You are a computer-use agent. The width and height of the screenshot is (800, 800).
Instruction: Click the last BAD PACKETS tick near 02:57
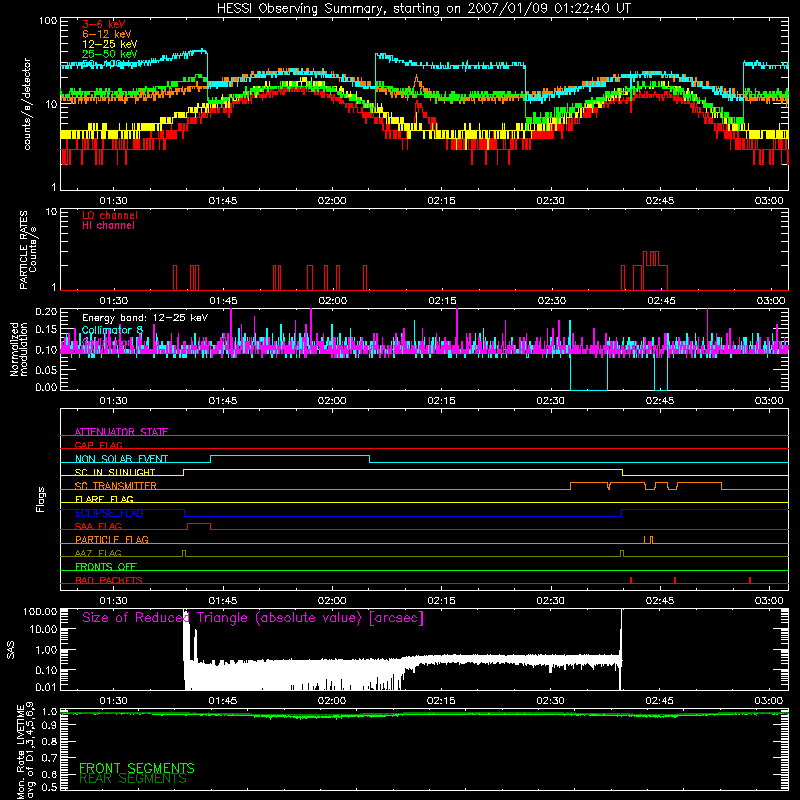pyautogui.click(x=749, y=580)
